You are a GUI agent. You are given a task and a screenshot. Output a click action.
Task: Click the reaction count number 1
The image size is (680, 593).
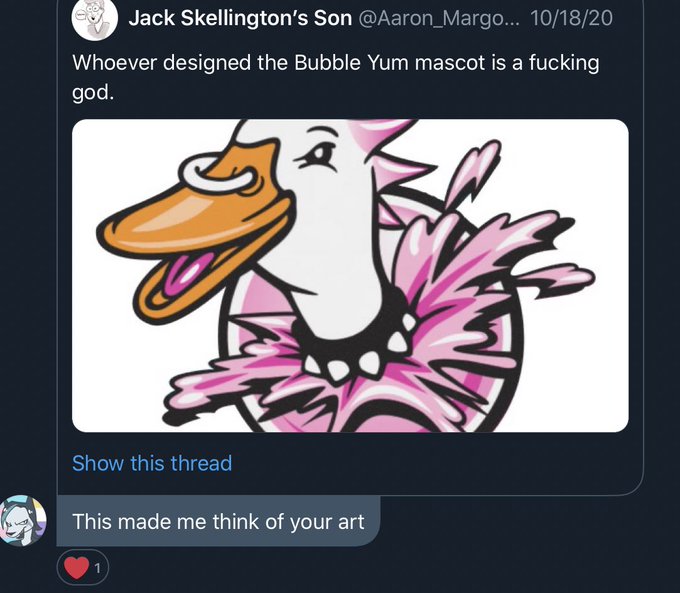pyautogui.click(x=98, y=568)
